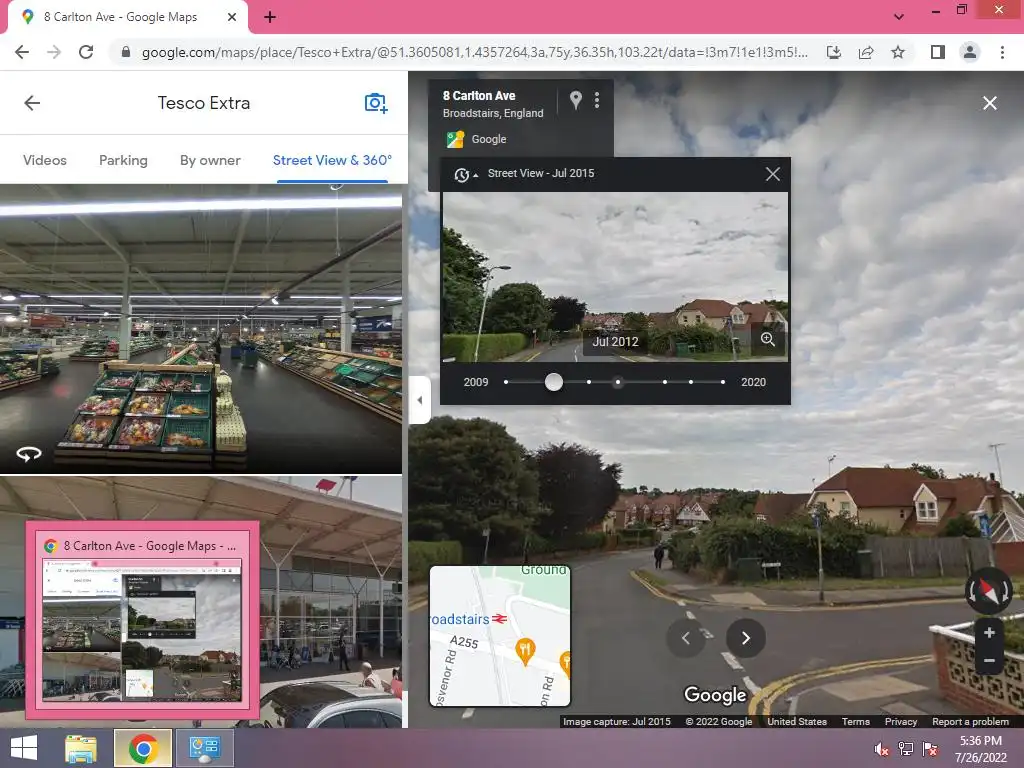
Task: Select the first timeline dot near 2009
Action: coord(506,382)
